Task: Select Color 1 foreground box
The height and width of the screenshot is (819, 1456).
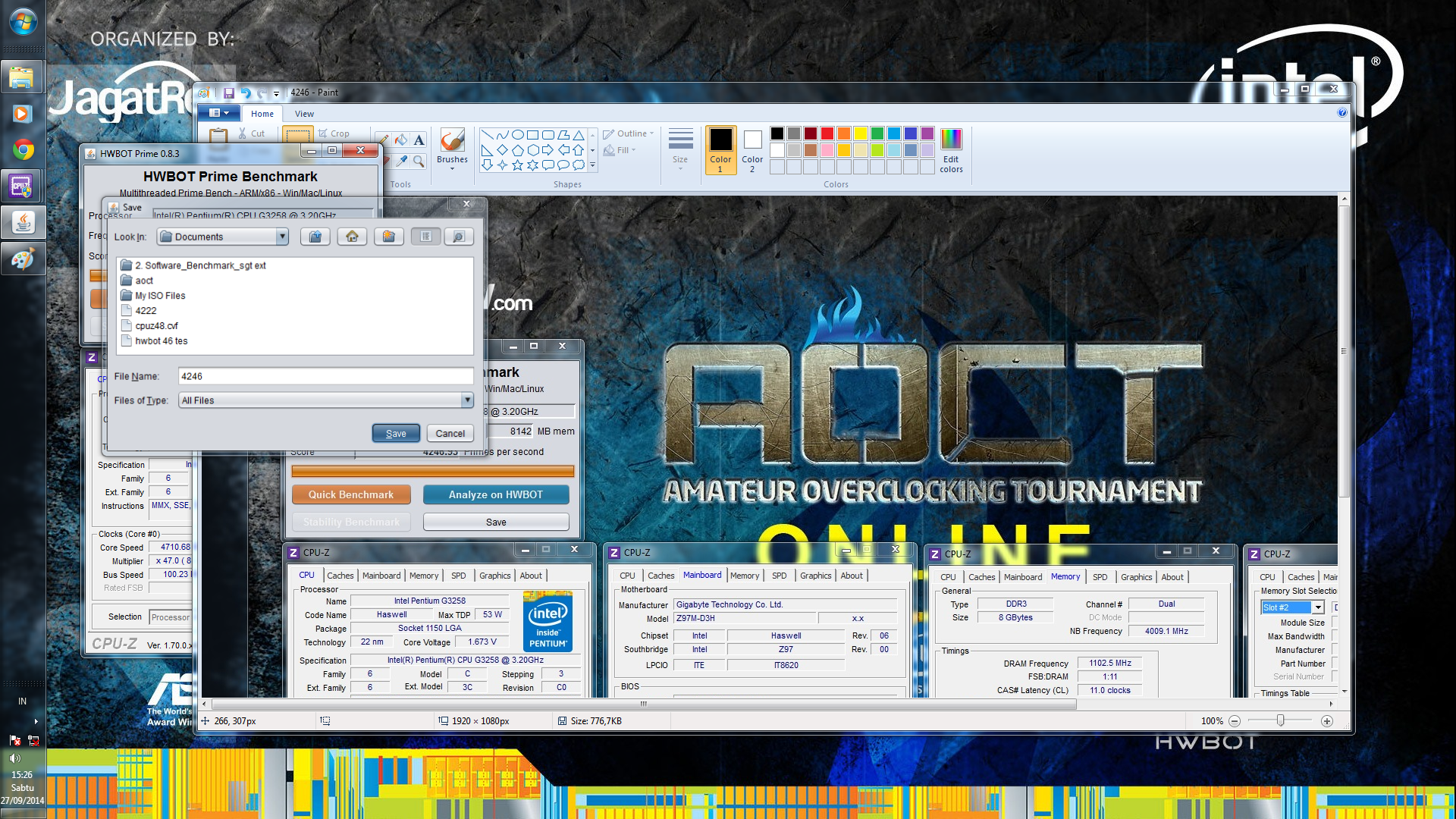Action: coord(720,150)
